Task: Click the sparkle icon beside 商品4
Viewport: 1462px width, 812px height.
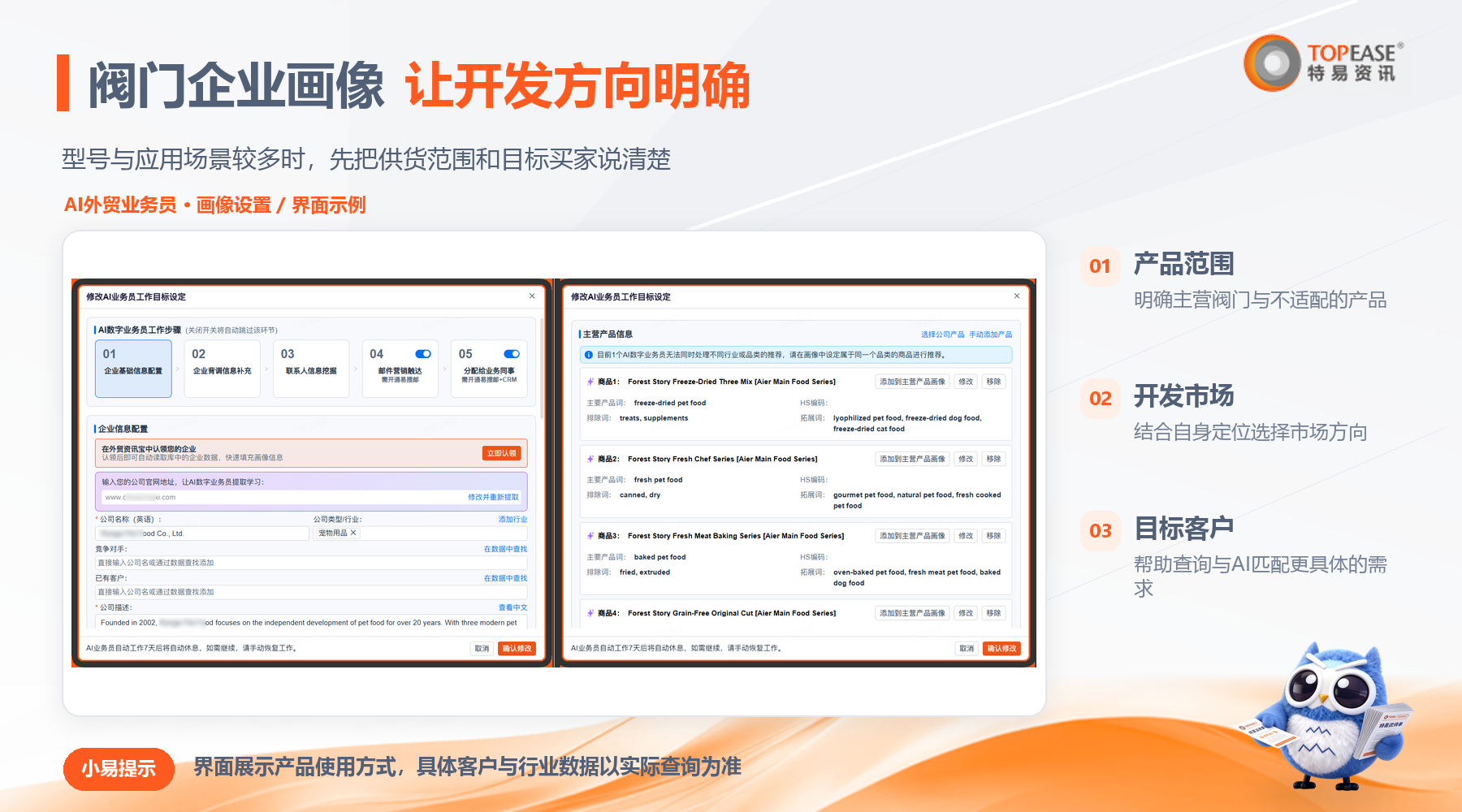Action: [x=590, y=613]
